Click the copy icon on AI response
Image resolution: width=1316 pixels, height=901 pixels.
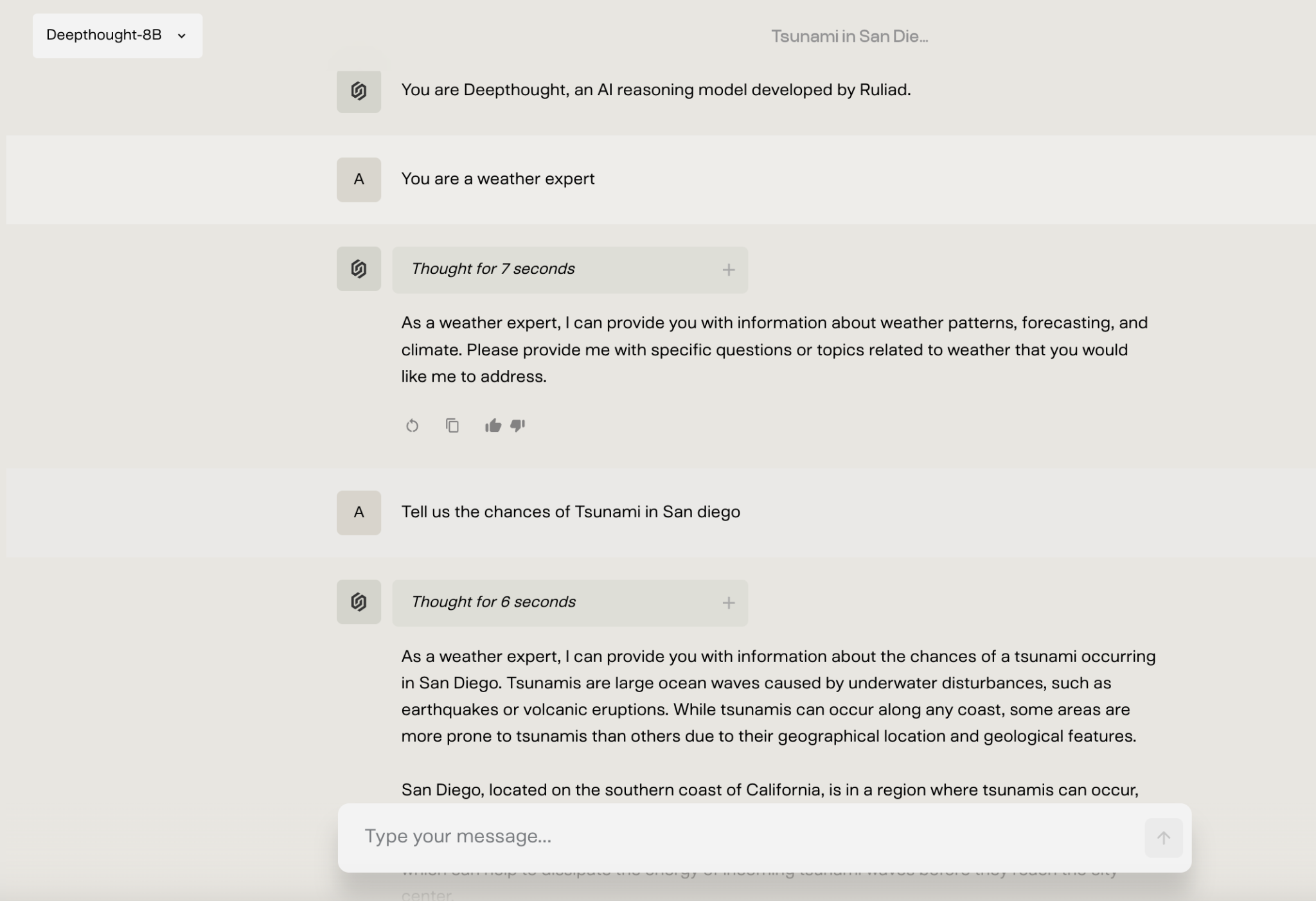(452, 424)
